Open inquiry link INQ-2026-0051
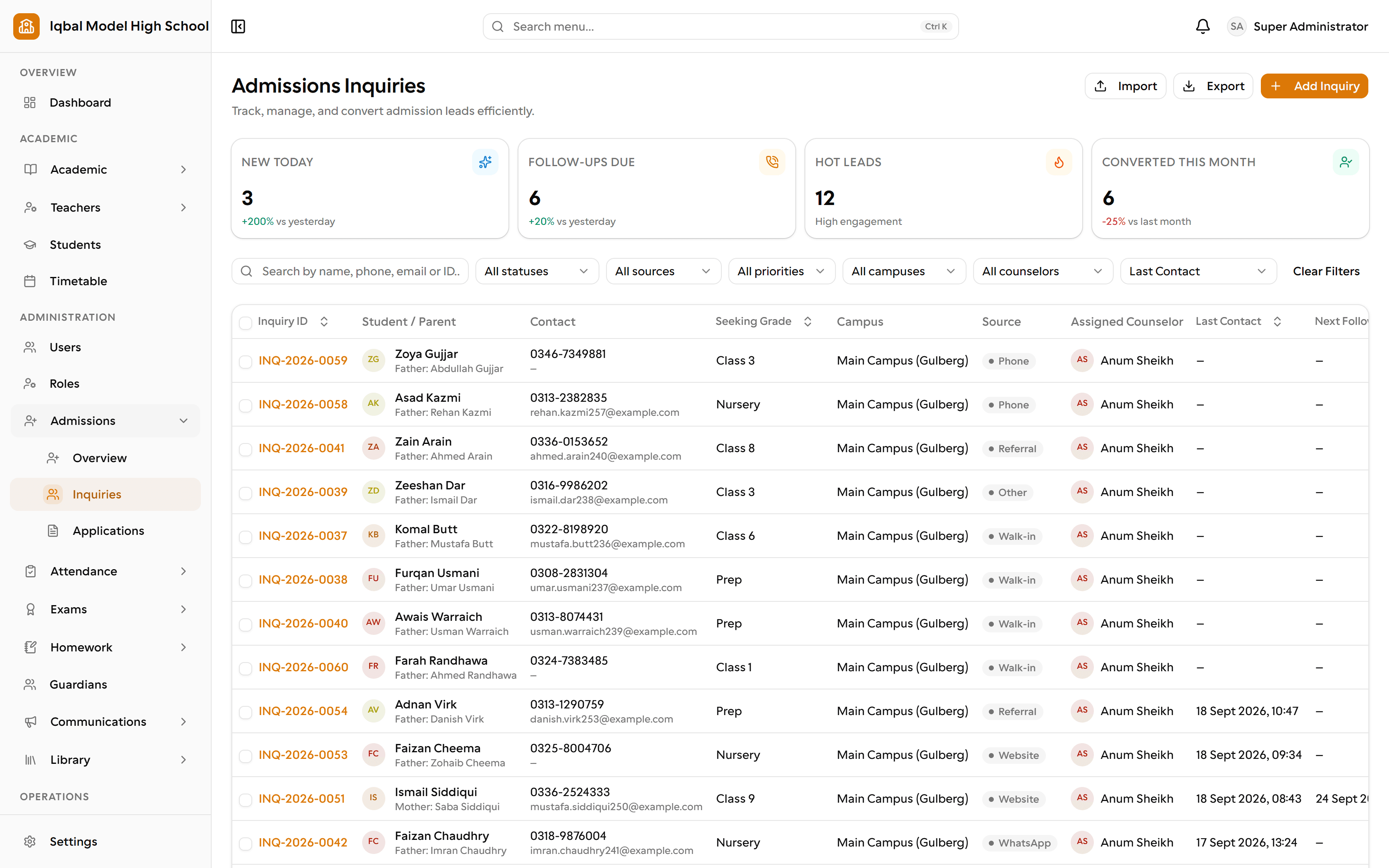This screenshot has width=1389, height=868. 301,799
